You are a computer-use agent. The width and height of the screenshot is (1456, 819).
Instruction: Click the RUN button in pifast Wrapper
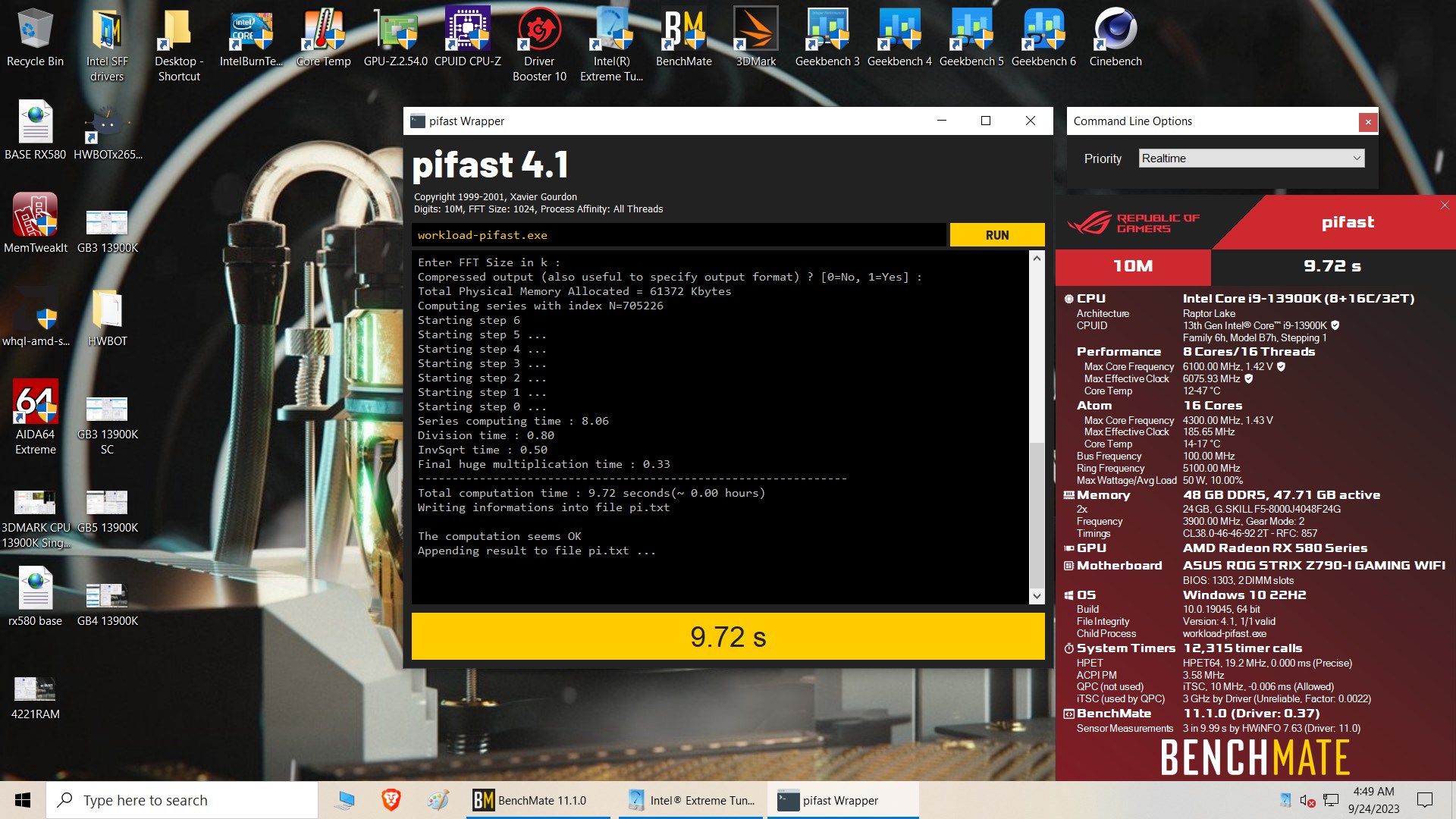(x=996, y=235)
